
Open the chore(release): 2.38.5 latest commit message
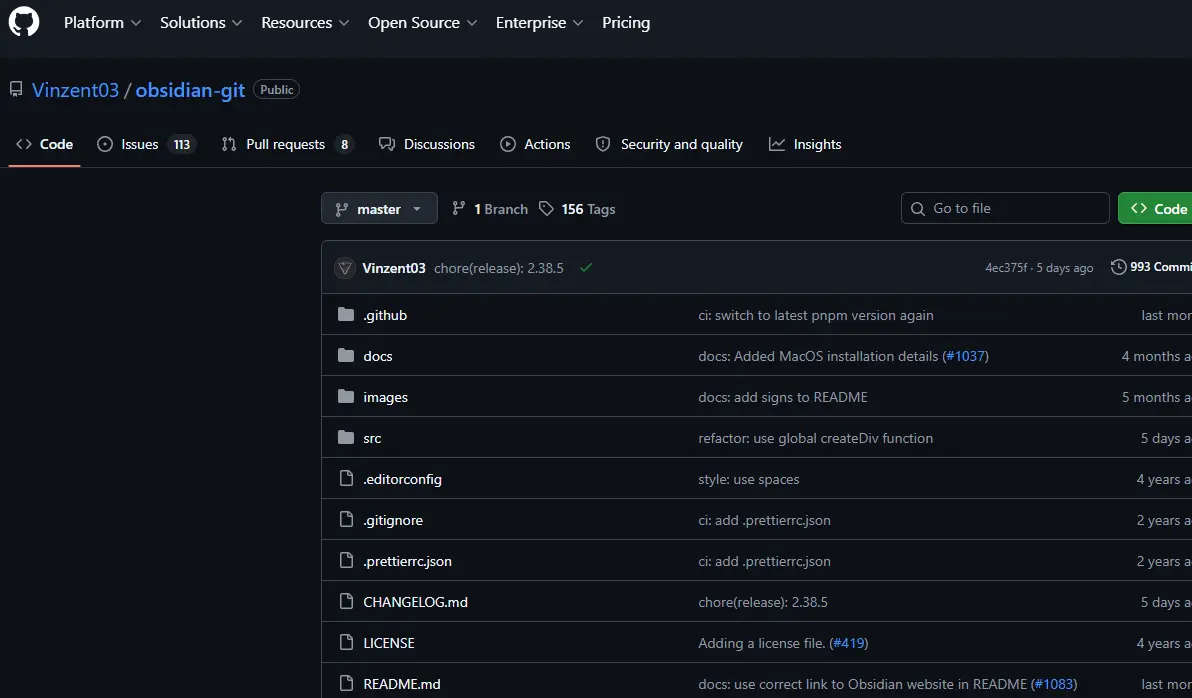point(499,268)
